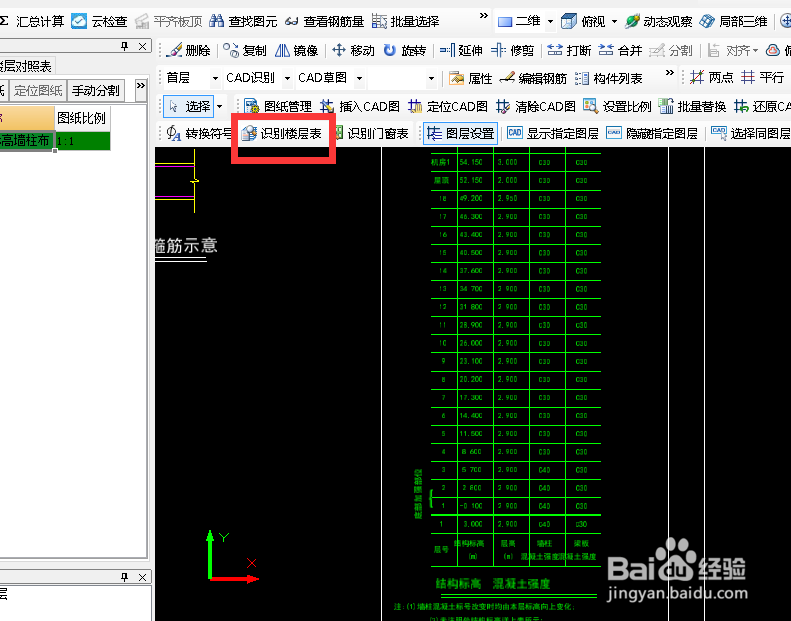Click 转换符号 convert symbol tool
The width and height of the screenshot is (791, 621).
coord(199,134)
